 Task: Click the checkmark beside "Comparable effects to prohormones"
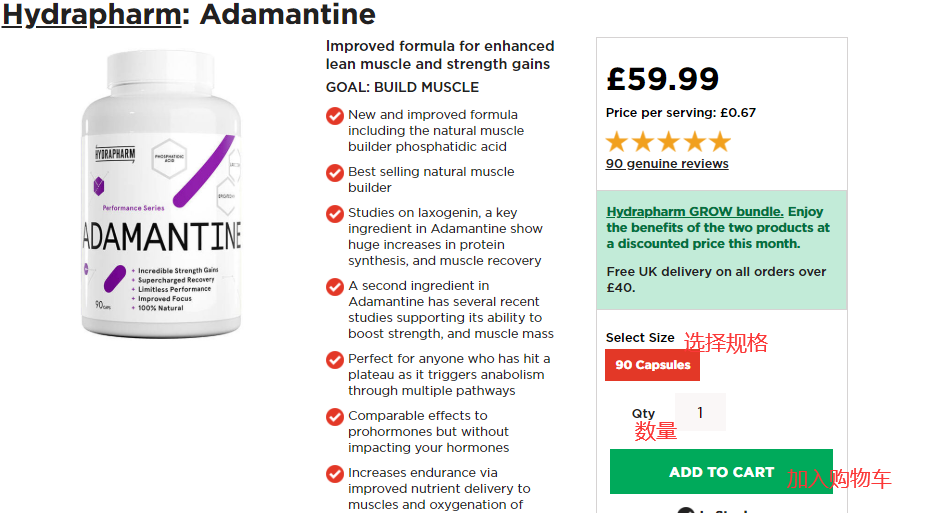coord(335,417)
